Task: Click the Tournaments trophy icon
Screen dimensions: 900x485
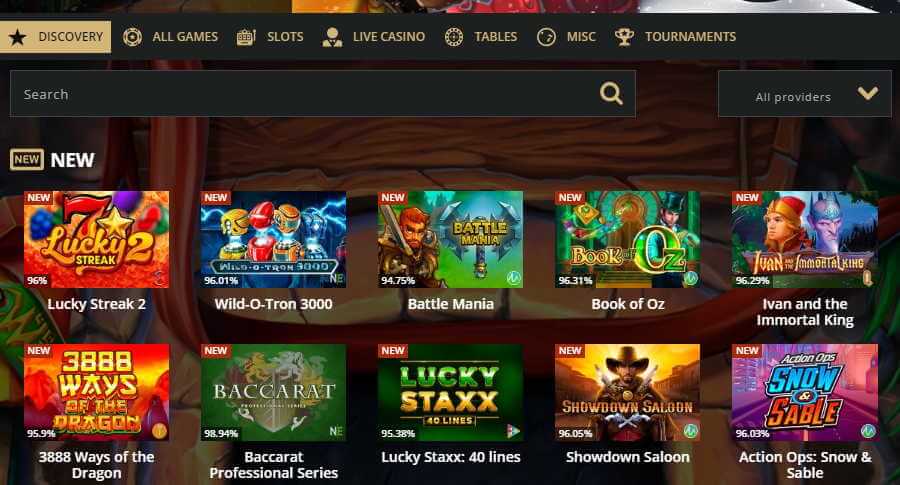Action: pos(624,37)
